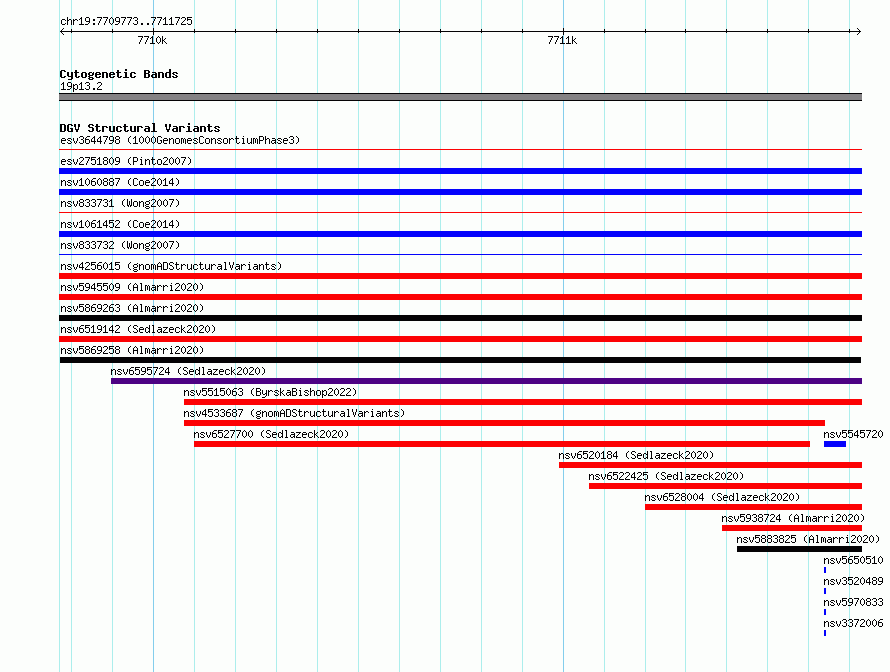The height and width of the screenshot is (672, 890).
Task: Click the 7710k ruler label
Action: [152, 40]
